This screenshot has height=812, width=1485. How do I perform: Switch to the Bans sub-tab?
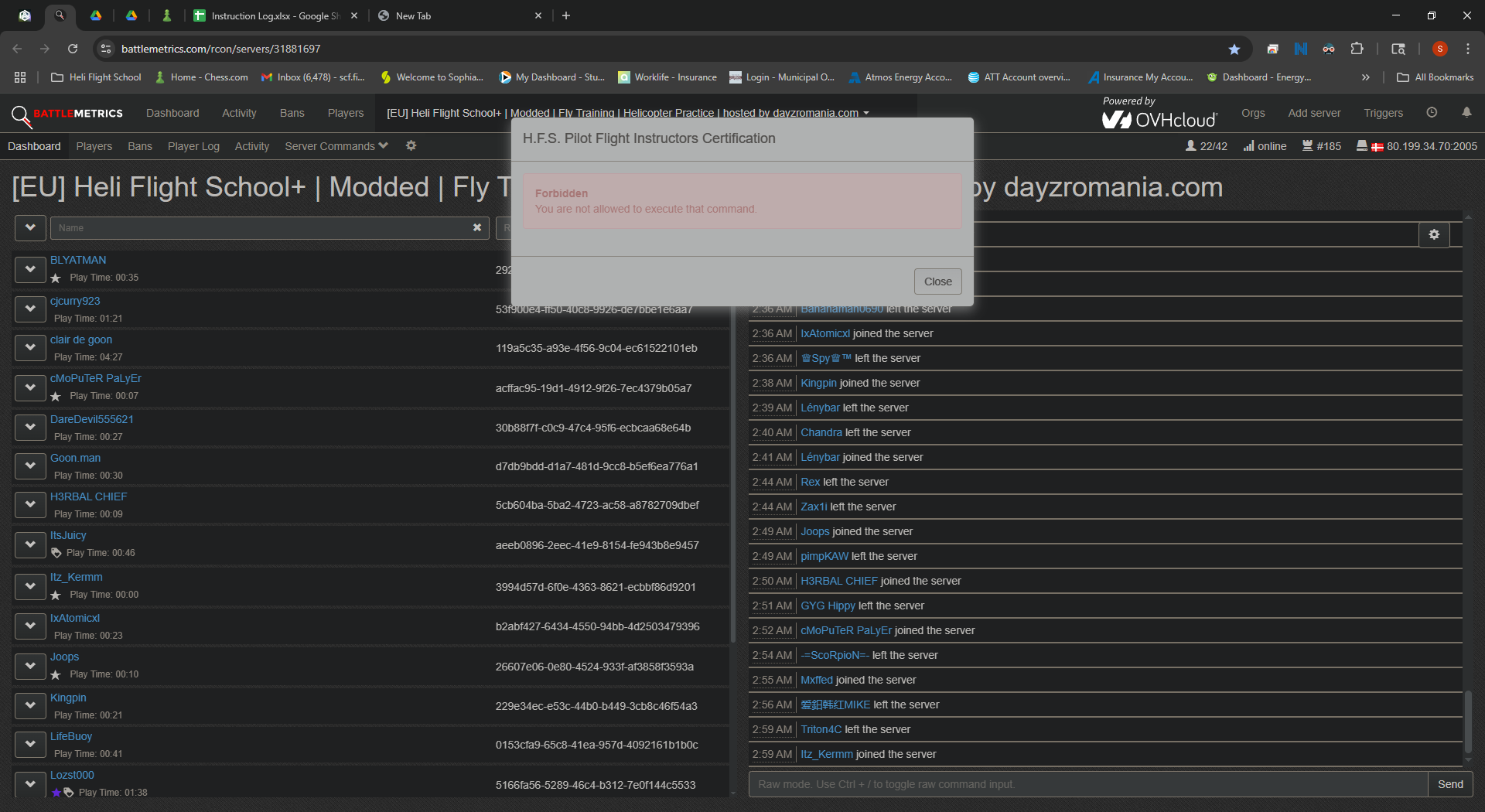pyautogui.click(x=140, y=146)
